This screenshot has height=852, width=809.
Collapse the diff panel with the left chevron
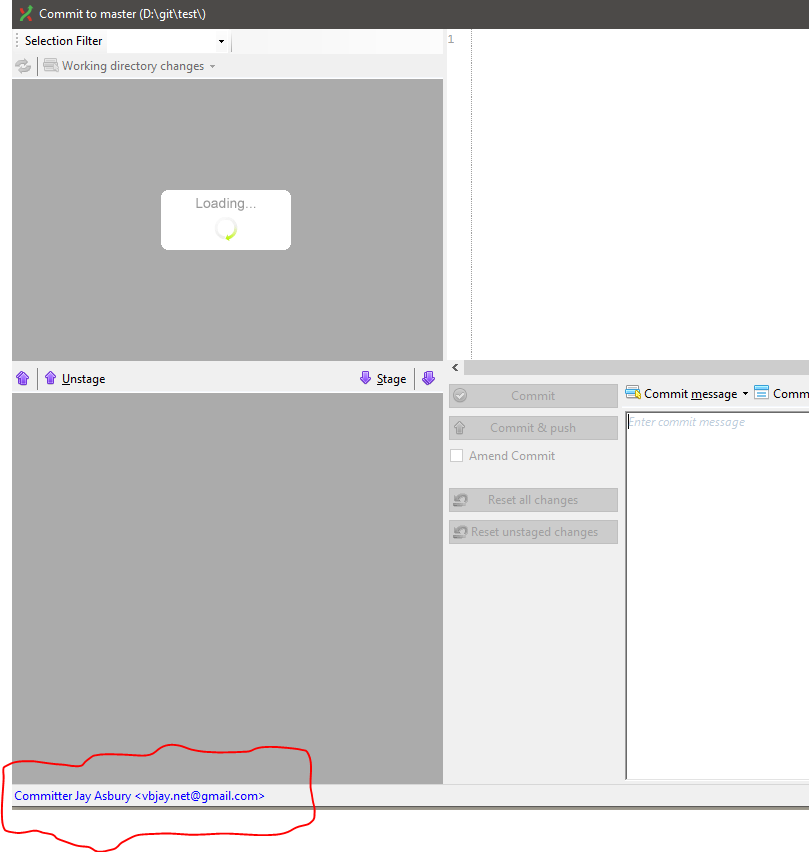(x=455, y=367)
